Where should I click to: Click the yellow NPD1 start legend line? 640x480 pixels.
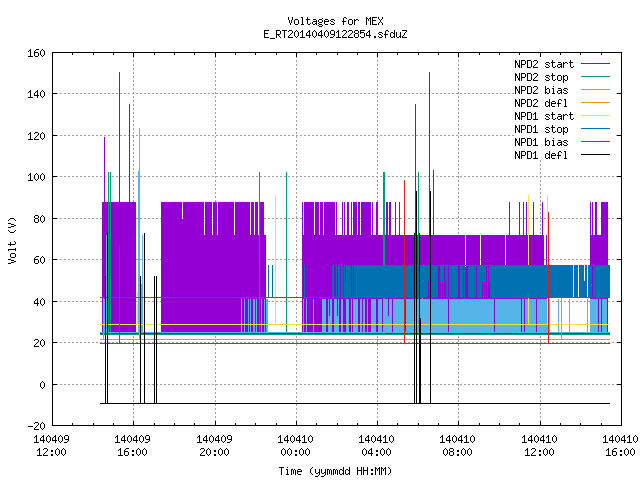click(596, 116)
